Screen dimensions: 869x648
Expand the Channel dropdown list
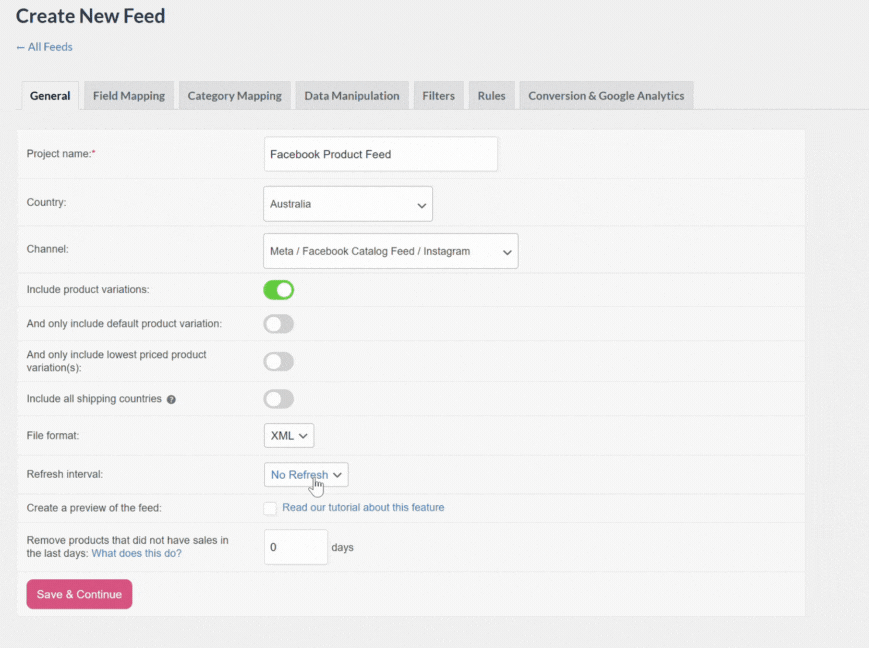point(390,252)
